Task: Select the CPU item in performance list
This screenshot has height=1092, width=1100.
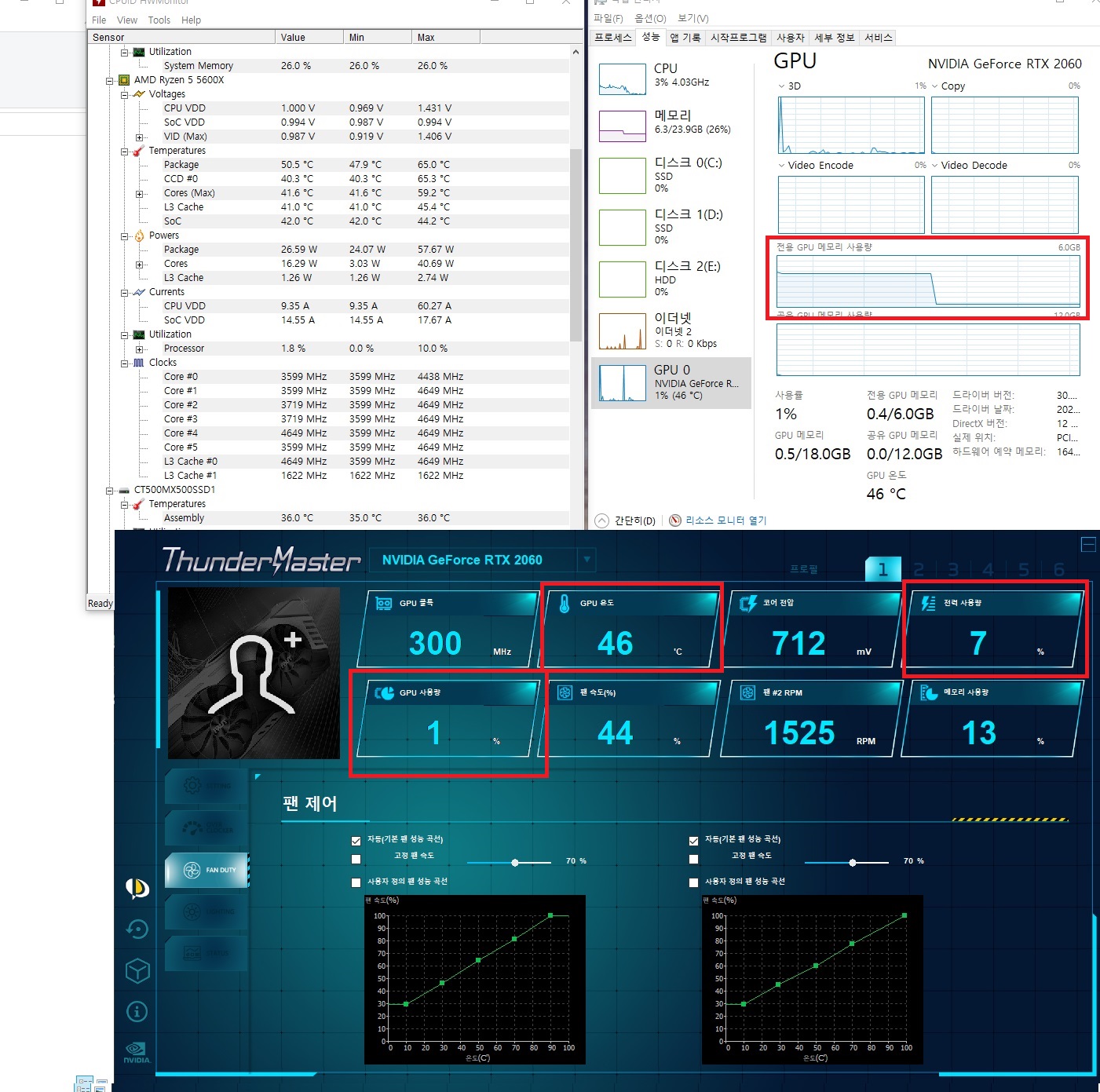Action: (671, 79)
